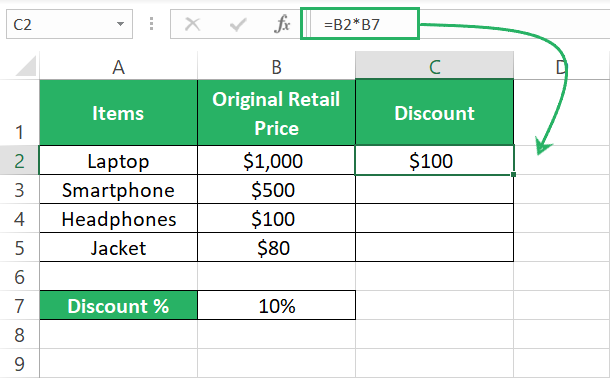Select row 7 header
Screen dimensions: 610x378
pos(19,305)
